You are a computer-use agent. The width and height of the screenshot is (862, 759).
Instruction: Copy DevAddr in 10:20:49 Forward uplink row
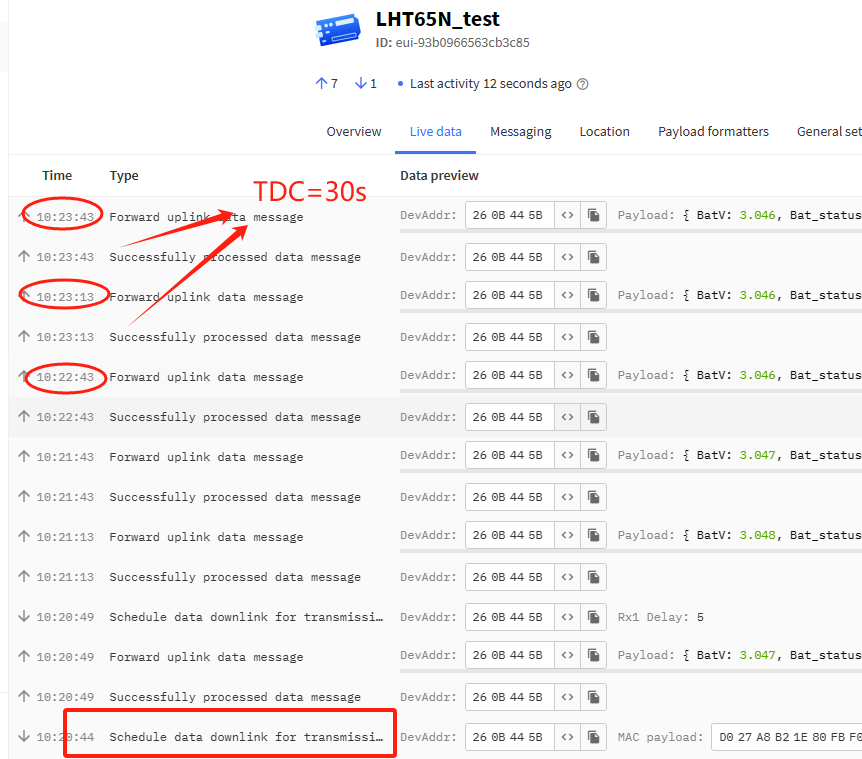point(594,655)
